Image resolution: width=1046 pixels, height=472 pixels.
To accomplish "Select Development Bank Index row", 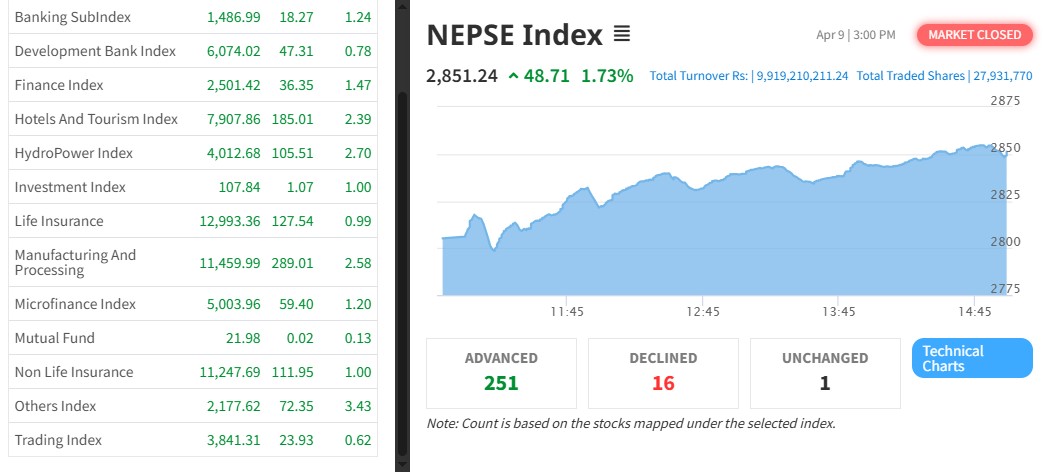I will pos(95,51).
